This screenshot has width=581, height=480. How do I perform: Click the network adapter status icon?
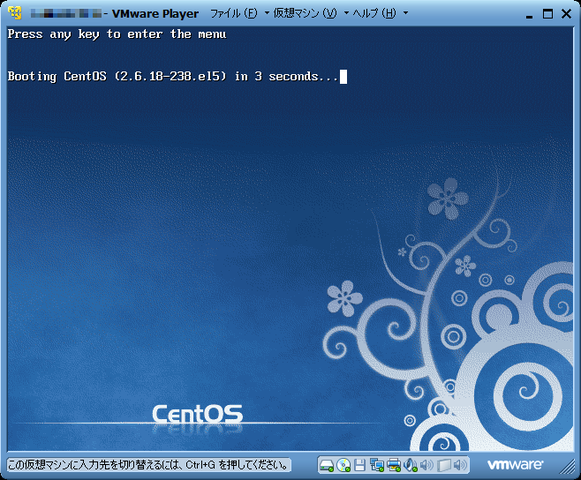(x=377, y=465)
